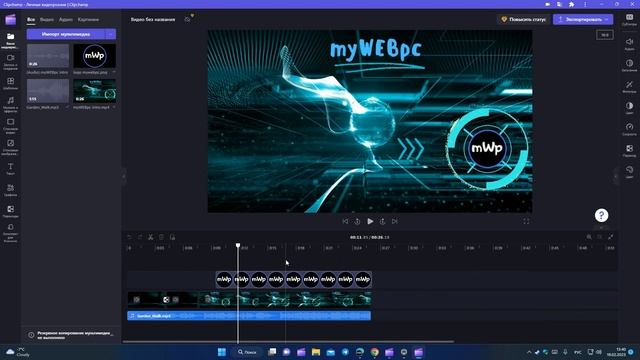This screenshot has height=360, width=640.
Task: Select the Garden_Walk.mp3 audio thumbnail in media
Action: [48, 91]
